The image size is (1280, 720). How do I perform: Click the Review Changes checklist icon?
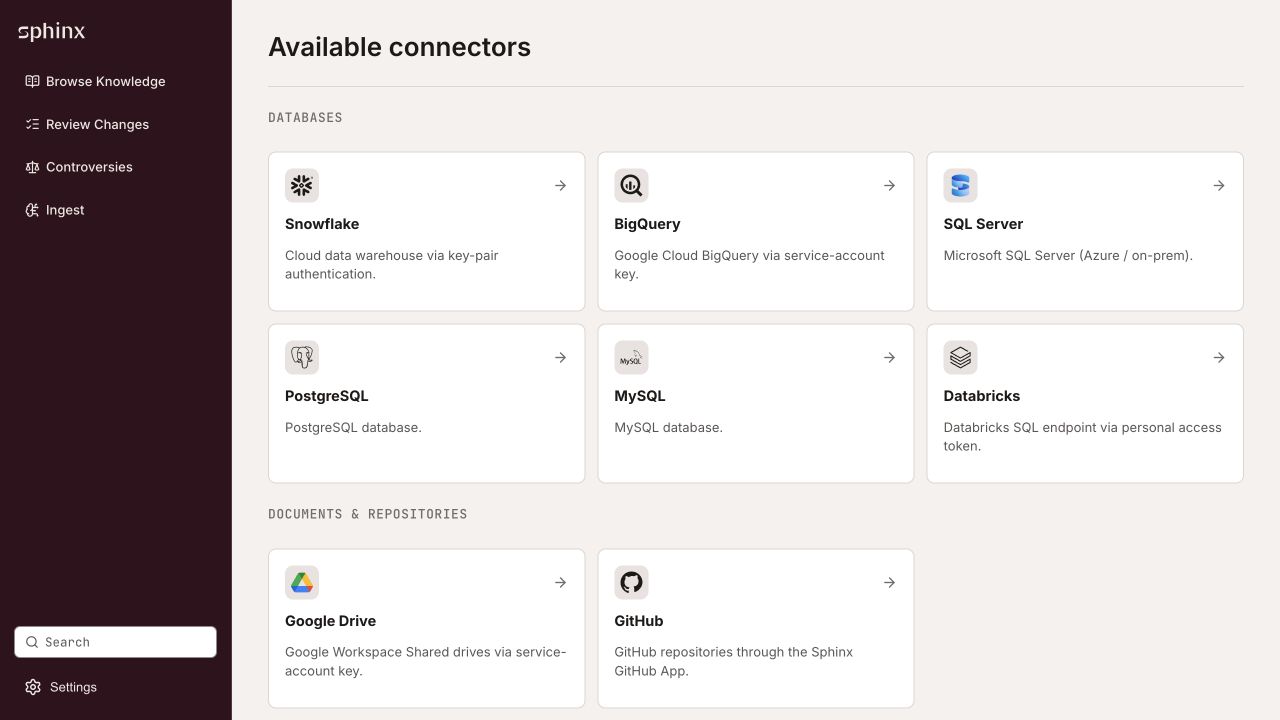(32, 124)
